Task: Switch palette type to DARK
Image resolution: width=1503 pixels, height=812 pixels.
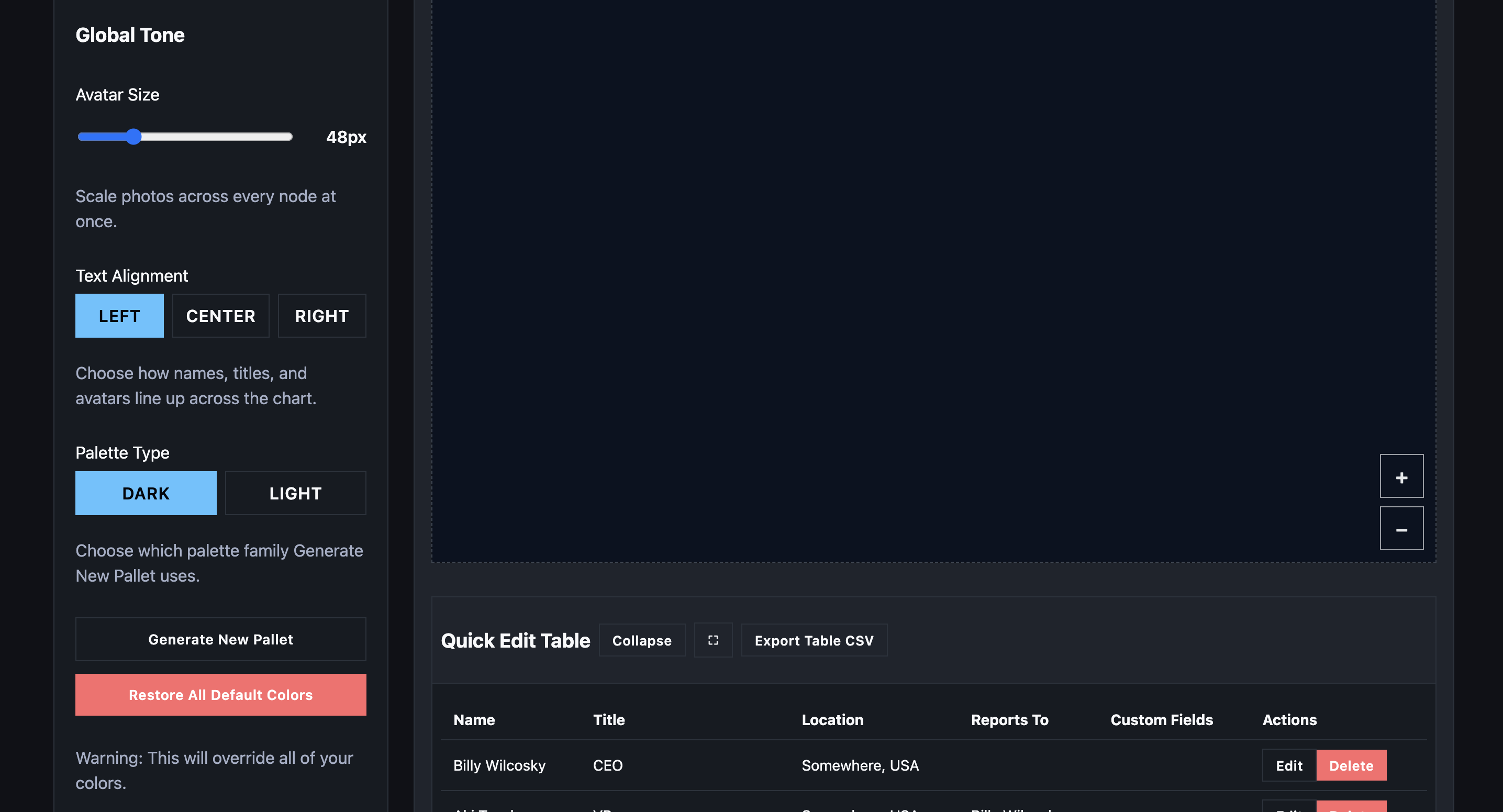Action: (x=146, y=493)
